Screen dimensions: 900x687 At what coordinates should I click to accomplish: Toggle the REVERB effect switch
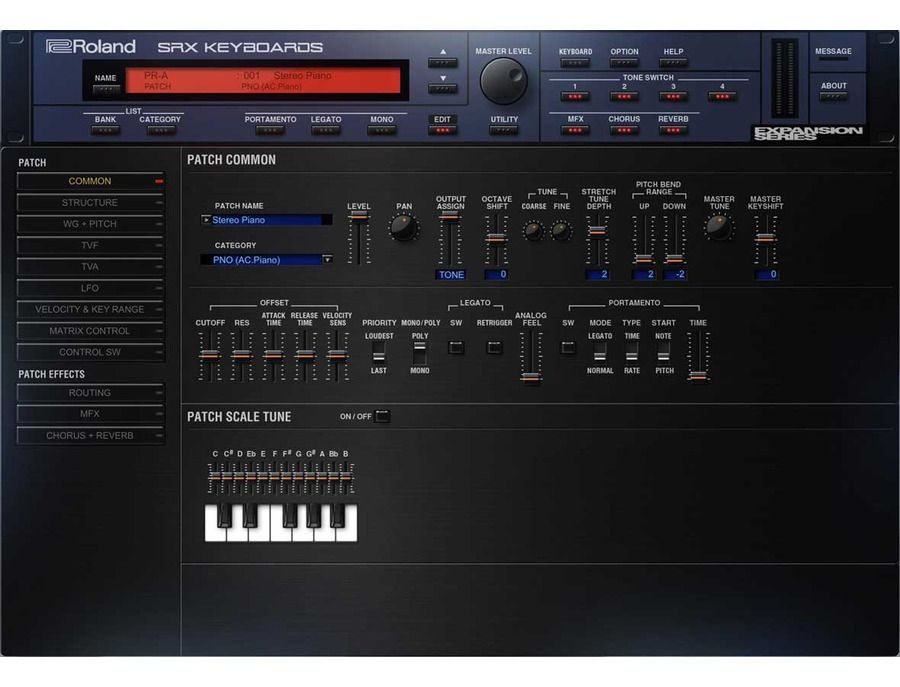673,130
